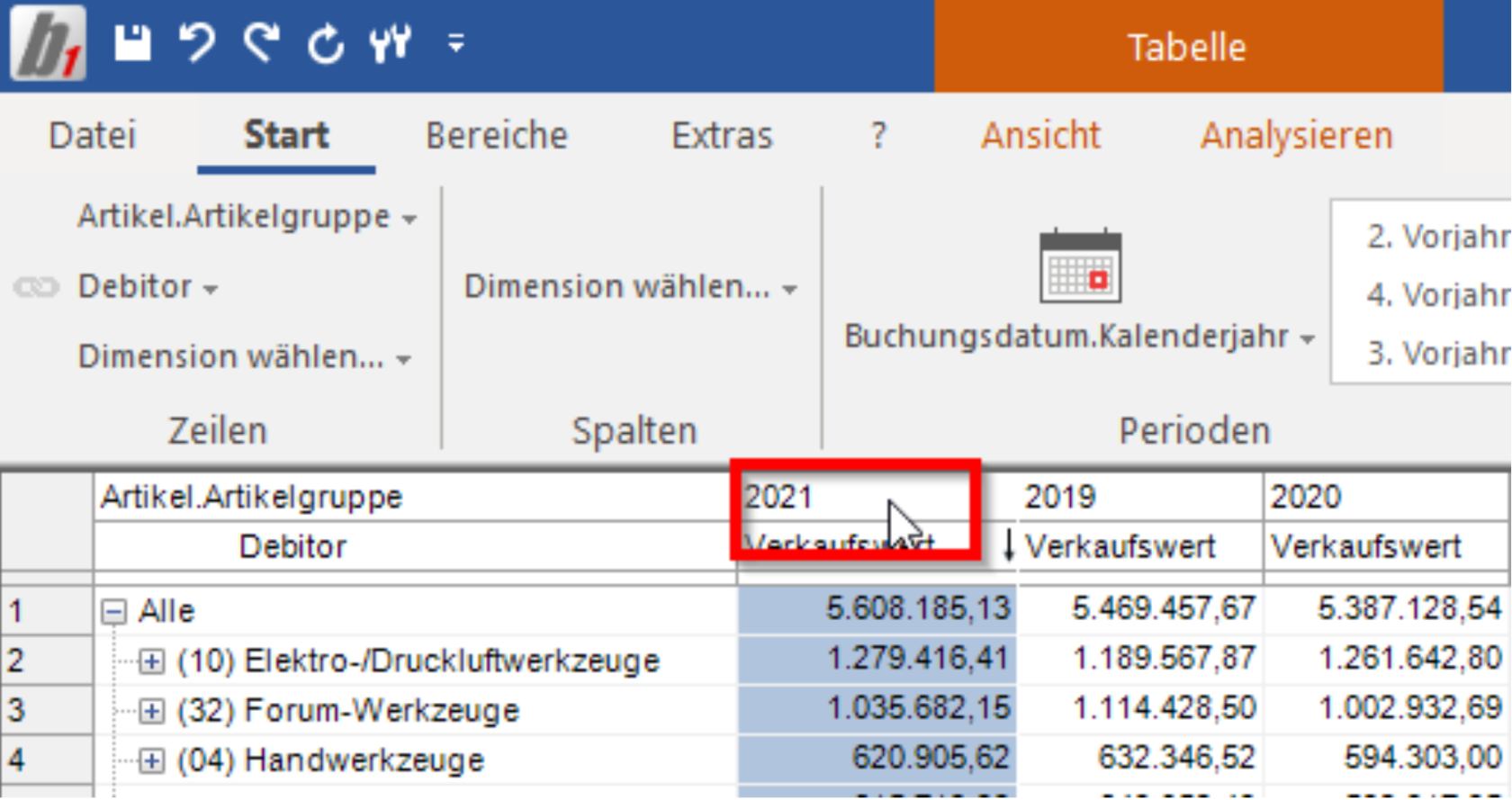The height and width of the screenshot is (800, 1512).
Task: Select the Start ribbon tab
Action: coord(286,136)
